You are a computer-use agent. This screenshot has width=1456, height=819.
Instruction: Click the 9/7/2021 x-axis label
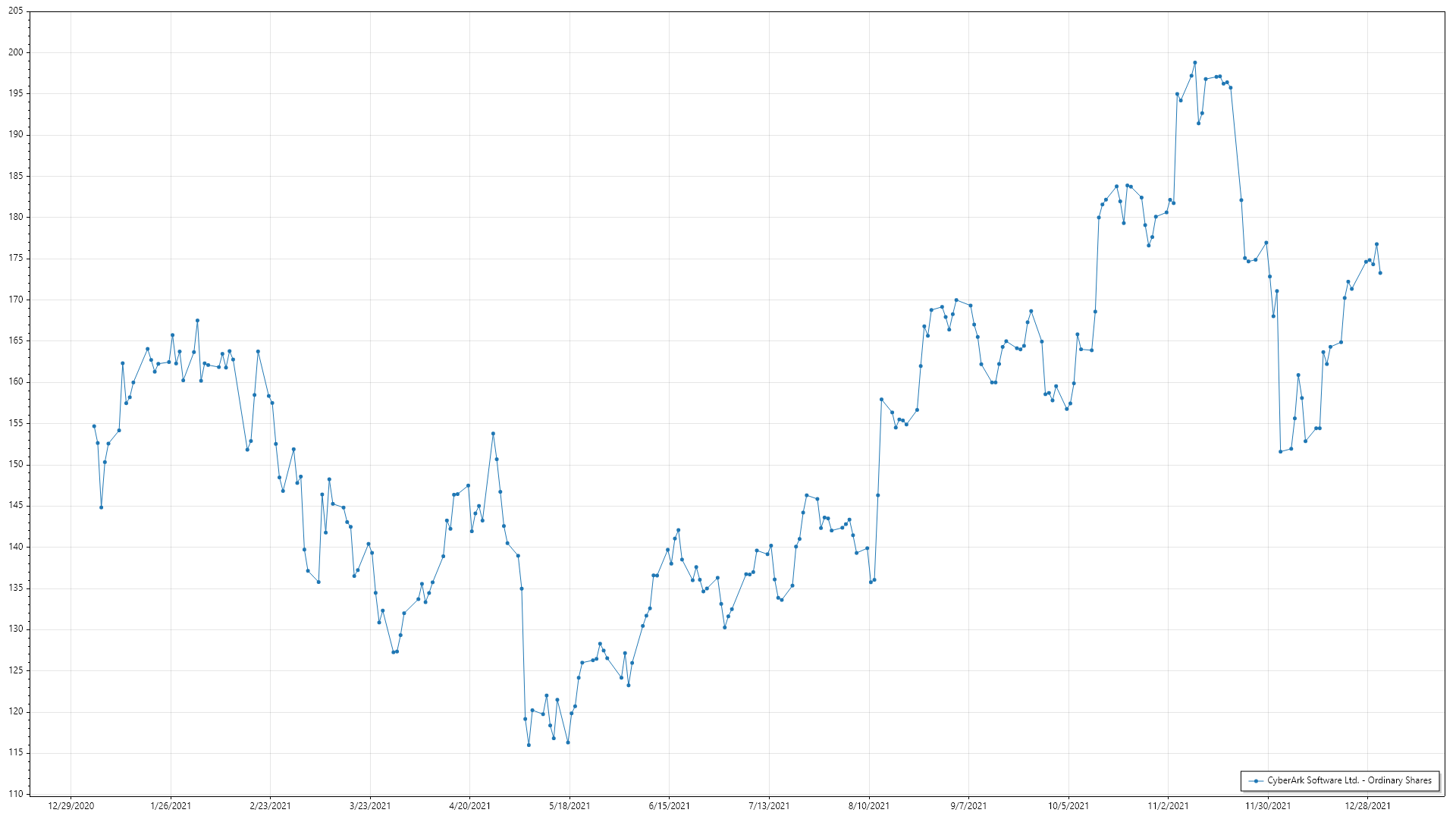(968, 805)
